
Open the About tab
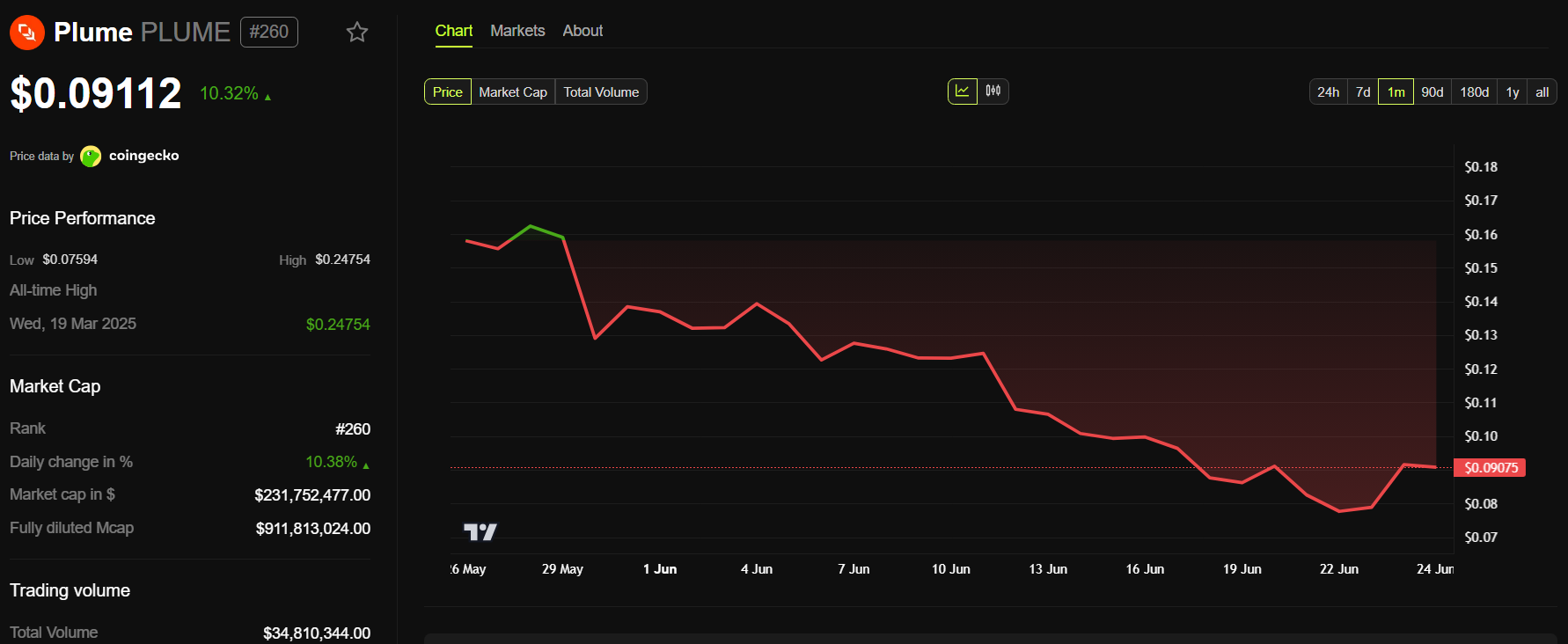pyautogui.click(x=583, y=31)
